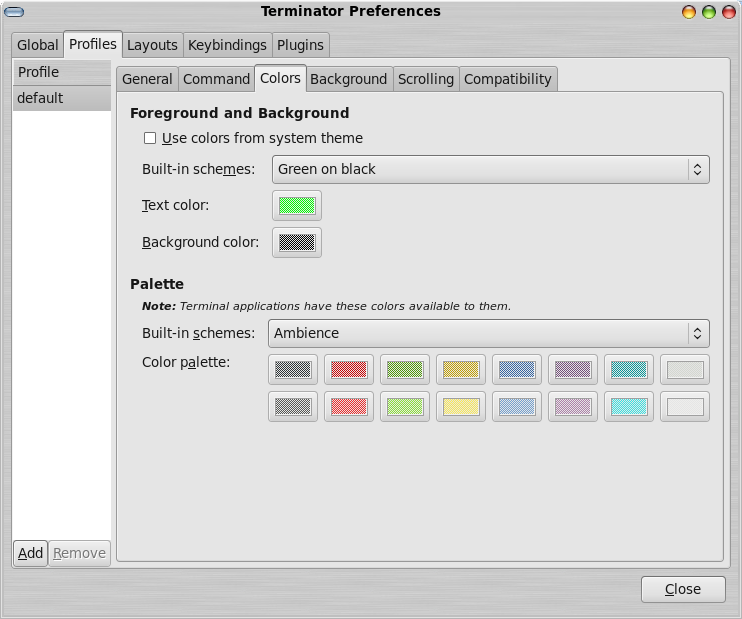Viewport: 742px width, 619px height.
Task: Open the window menu icon in title bar
Action: [x=14, y=12]
